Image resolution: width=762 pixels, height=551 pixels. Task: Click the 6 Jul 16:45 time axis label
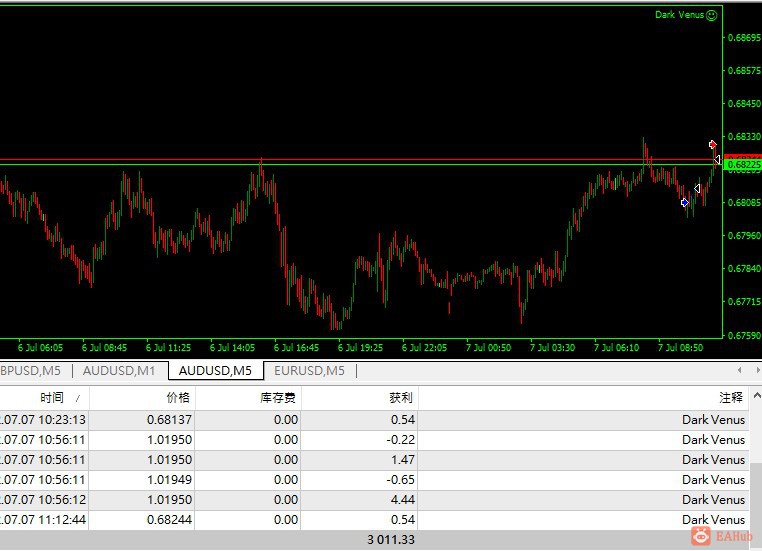[x=296, y=347]
